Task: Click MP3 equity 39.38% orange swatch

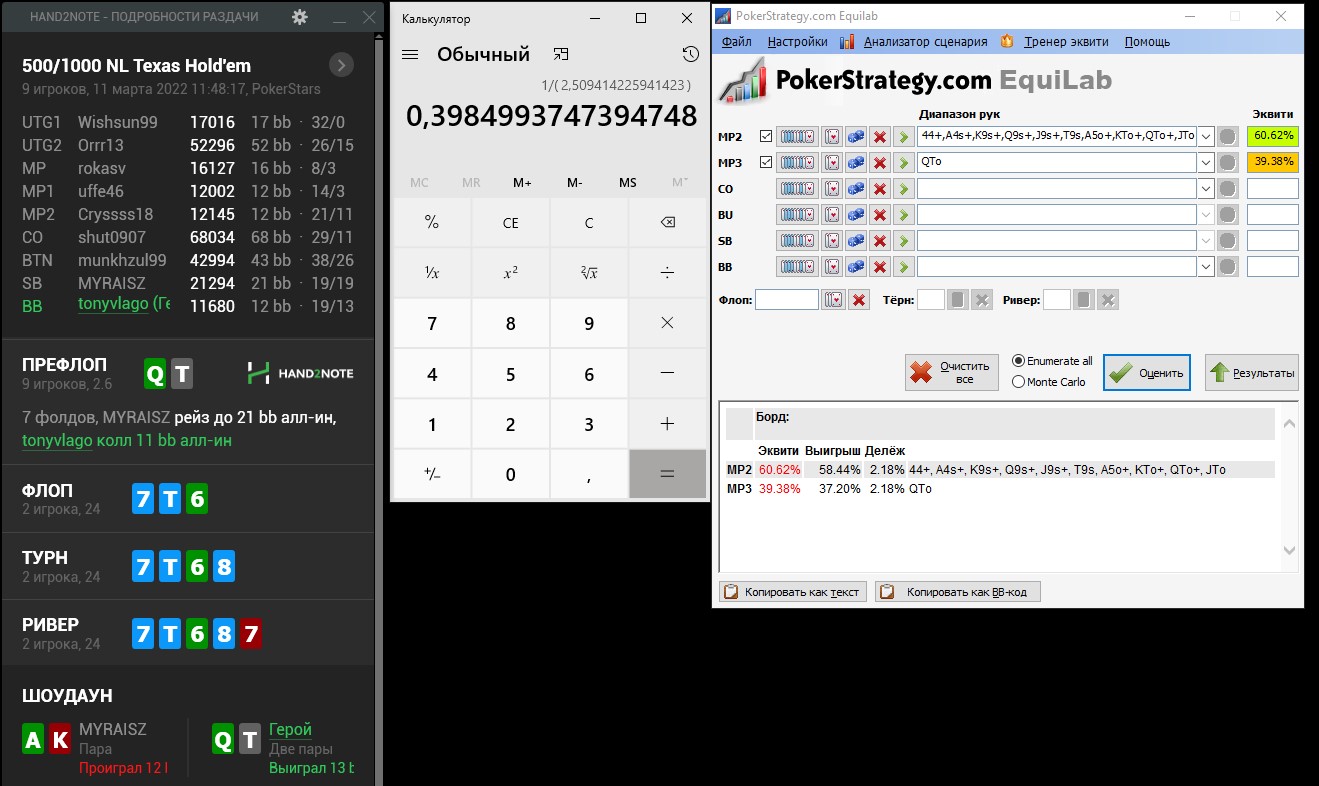Action: pos(1272,162)
